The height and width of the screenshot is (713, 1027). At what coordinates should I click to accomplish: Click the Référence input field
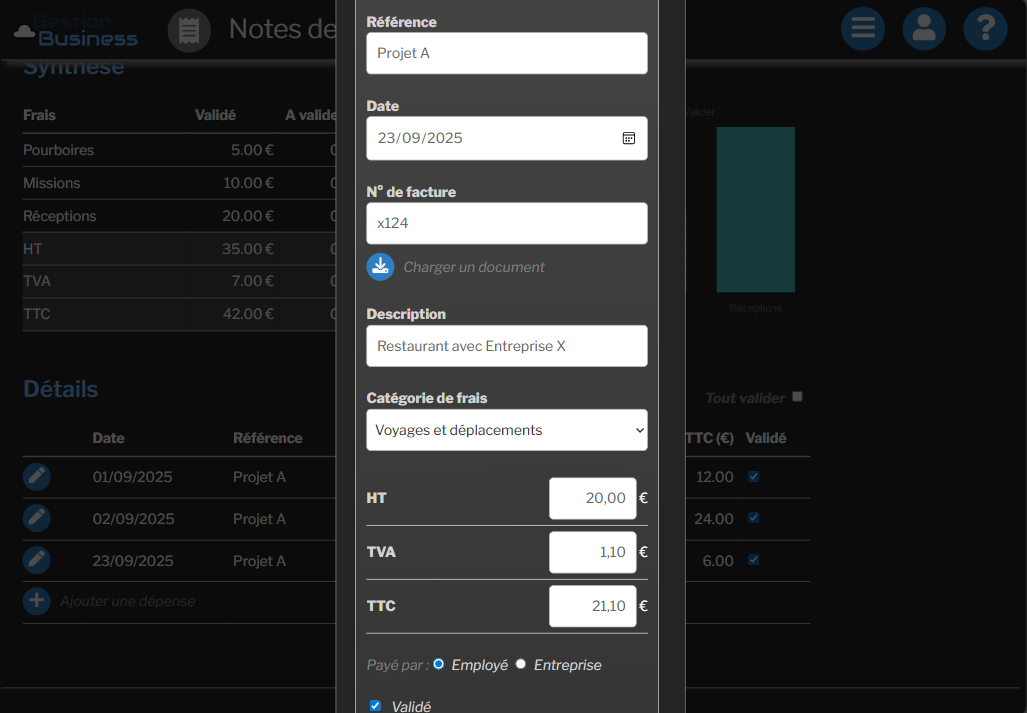(x=507, y=53)
